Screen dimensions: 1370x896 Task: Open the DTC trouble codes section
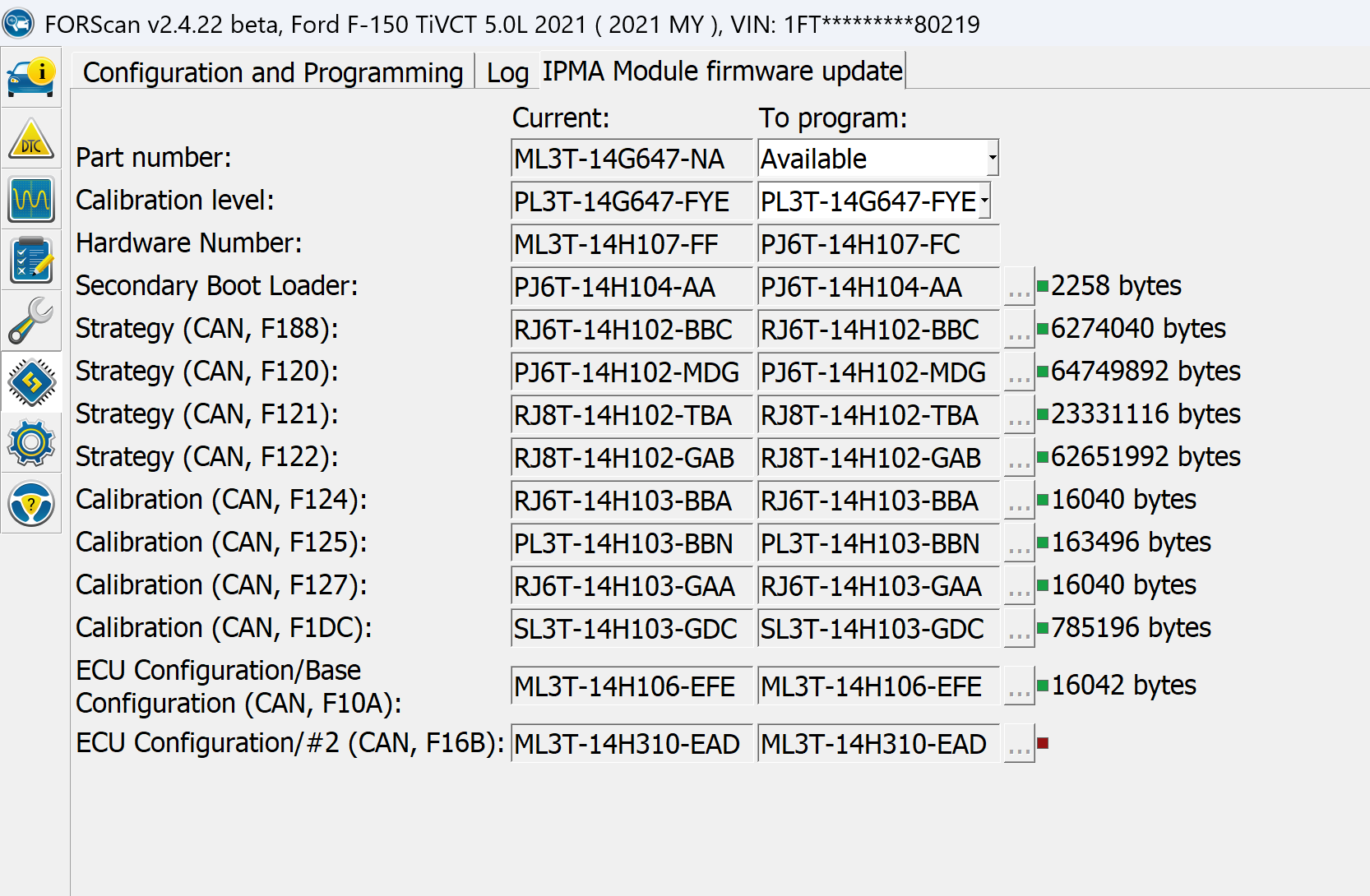(31, 138)
